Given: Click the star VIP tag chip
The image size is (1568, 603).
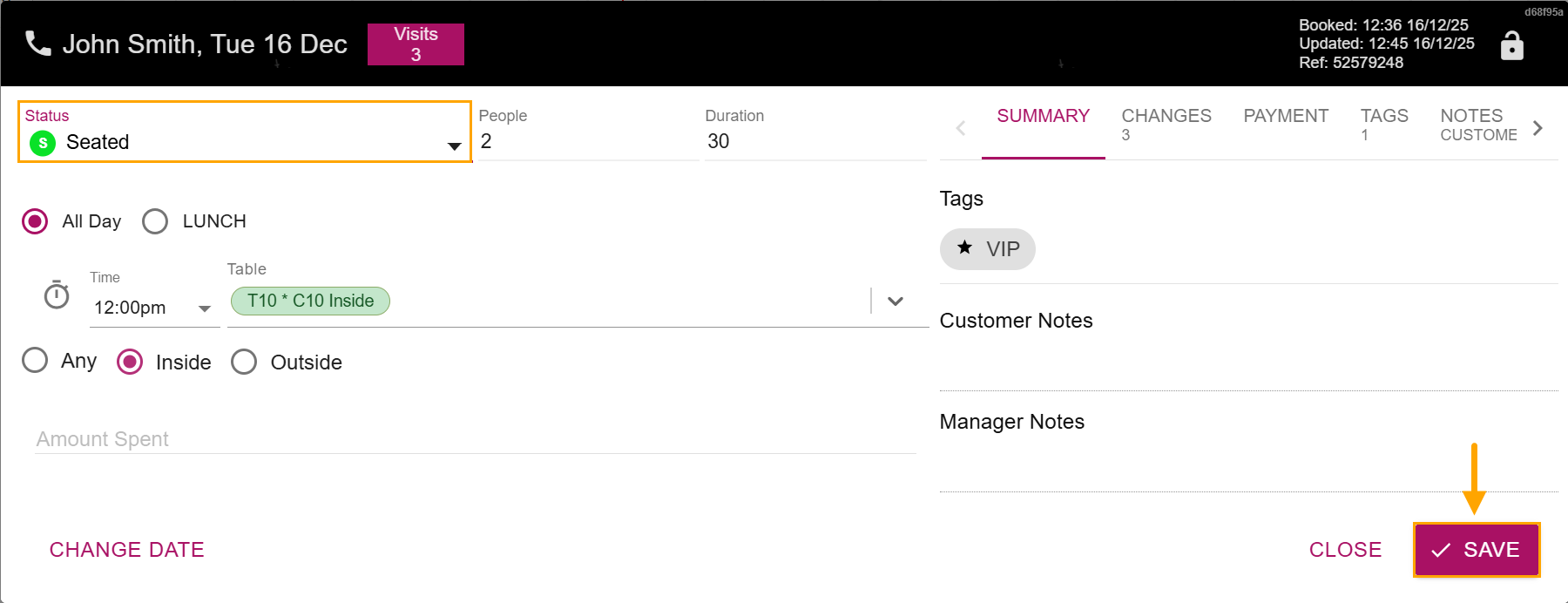Looking at the screenshot, I should tap(987, 249).
